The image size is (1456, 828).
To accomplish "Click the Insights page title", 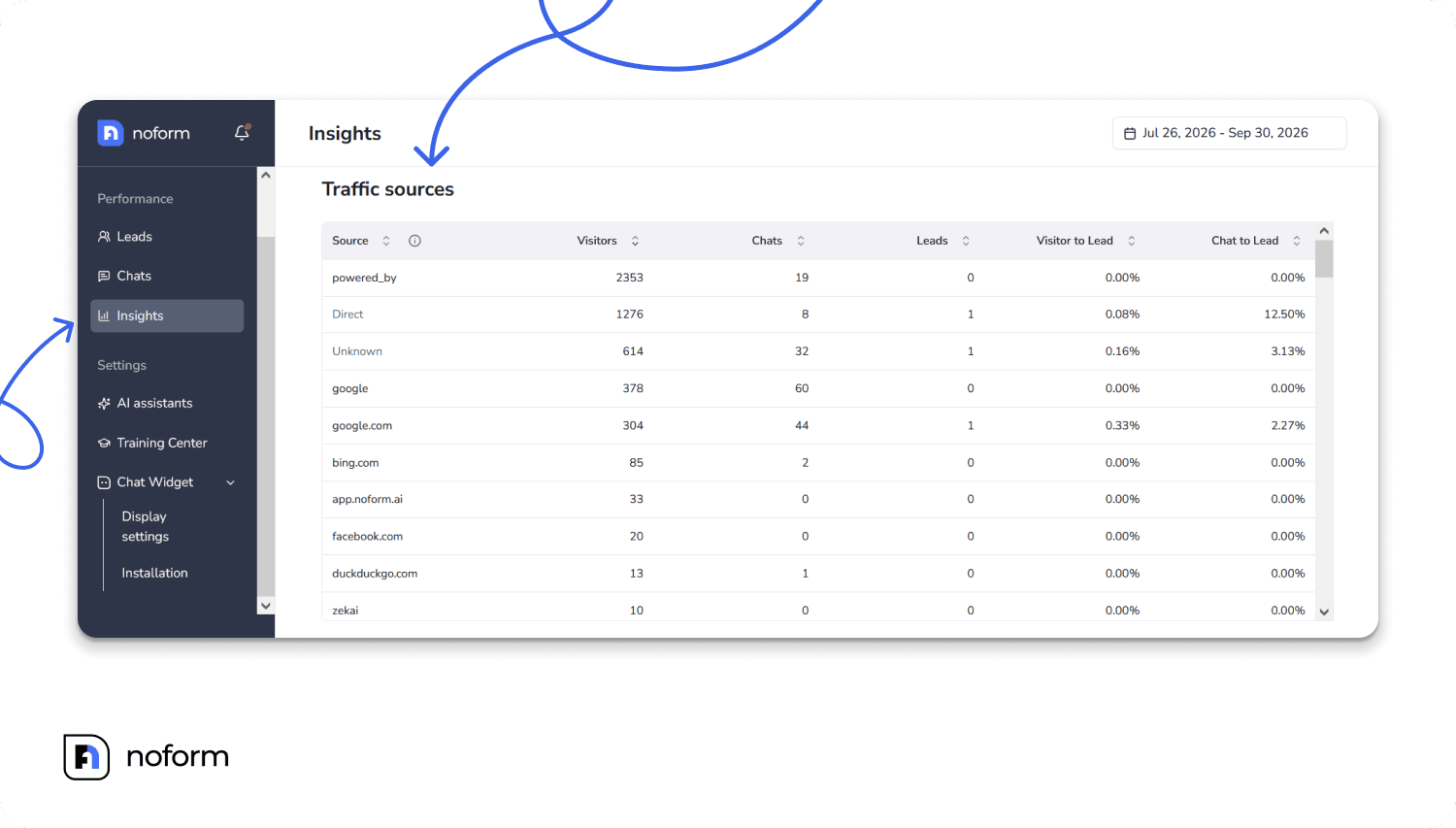I will pyautogui.click(x=345, y=134).
